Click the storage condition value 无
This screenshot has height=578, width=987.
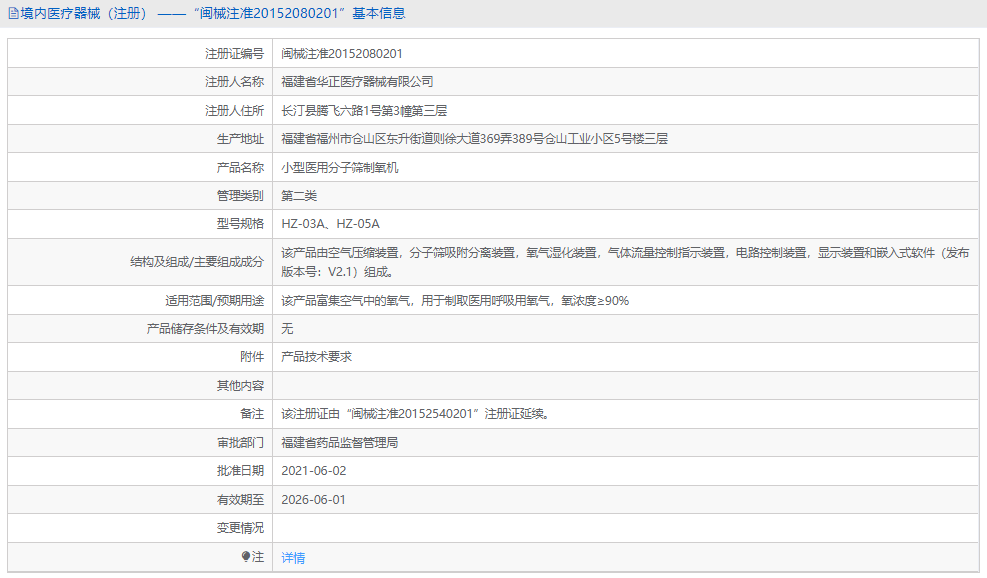[x=287, y=329]
